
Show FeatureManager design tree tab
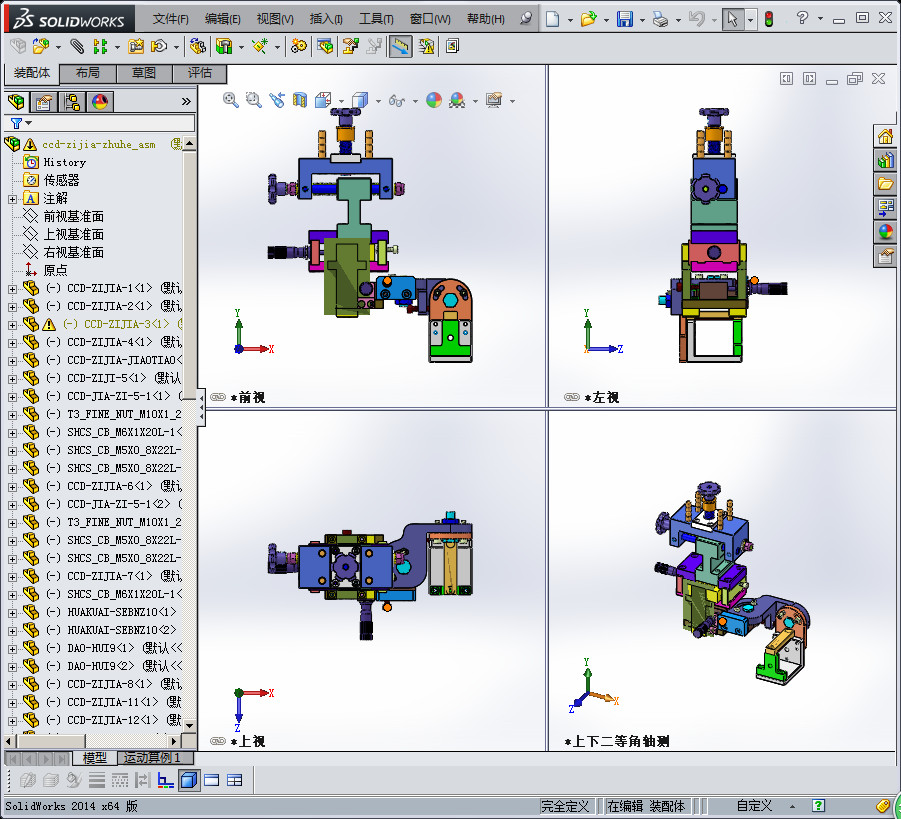pyautogui.click(x=16, y=102)
